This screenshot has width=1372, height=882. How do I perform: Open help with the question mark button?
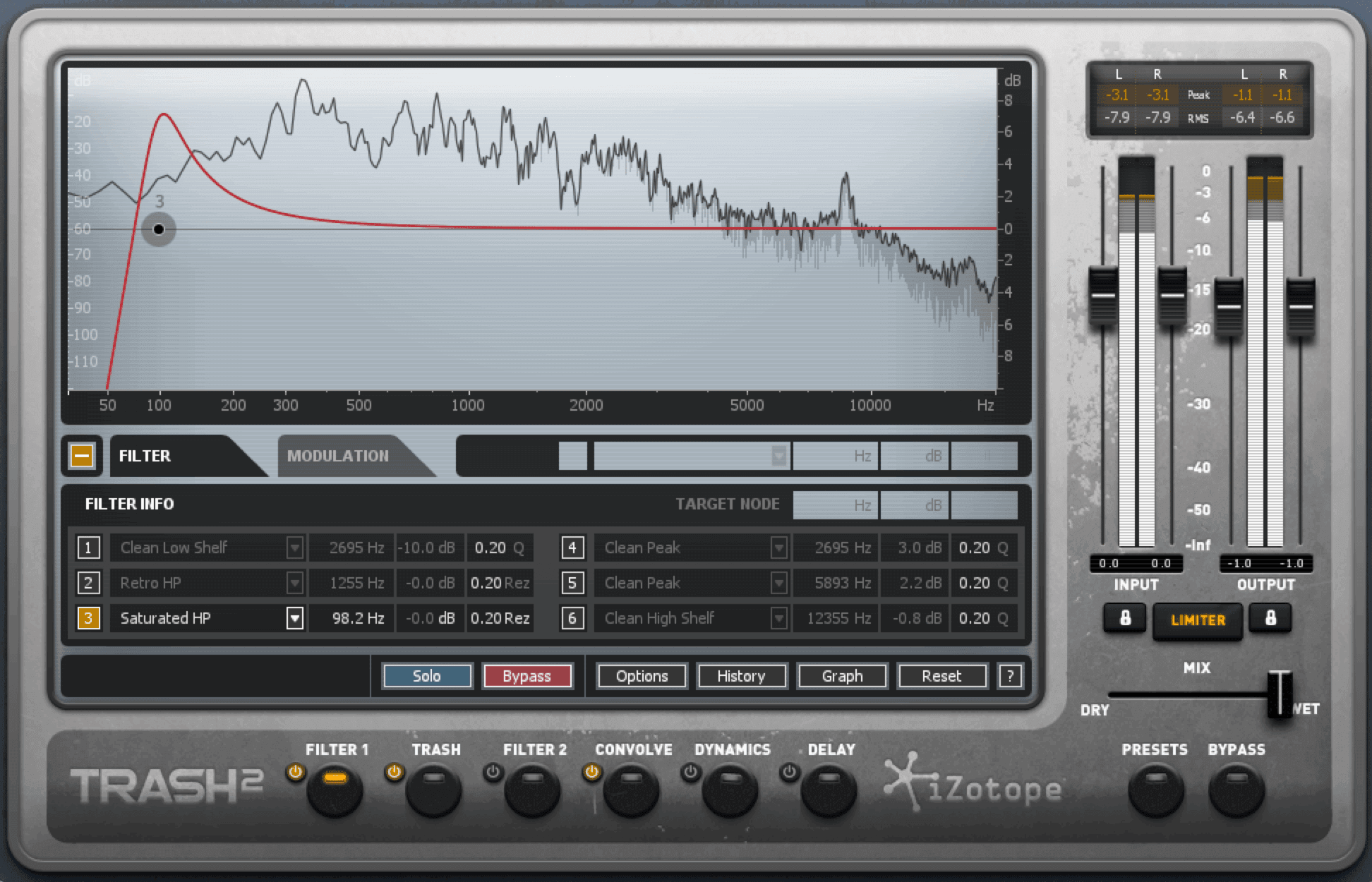1010,676
